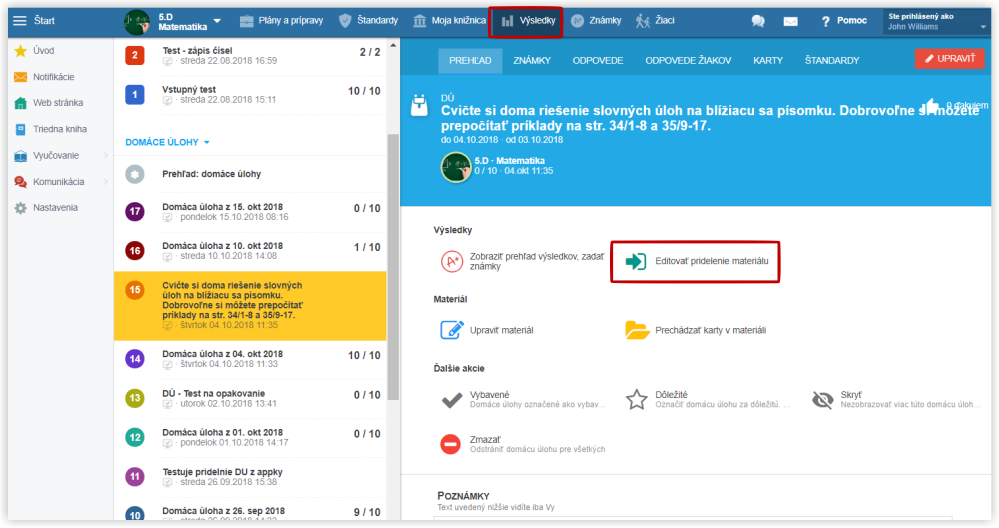Click the Plány a prípravy briefcase icon
The width and height of the screenshot is (999, 528).
click(x=247, y=21)
